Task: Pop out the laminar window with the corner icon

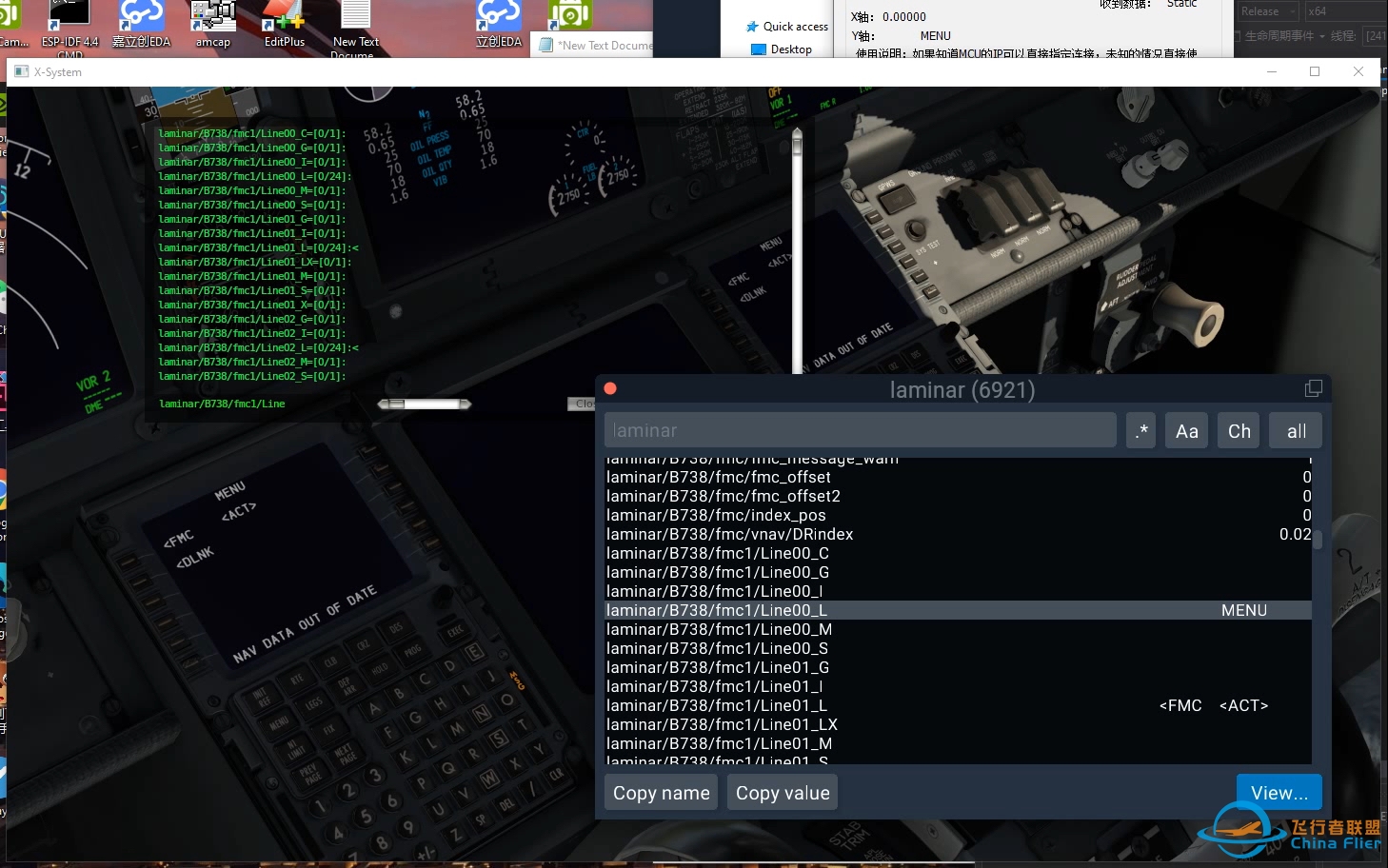Action: coord(1314,388)
